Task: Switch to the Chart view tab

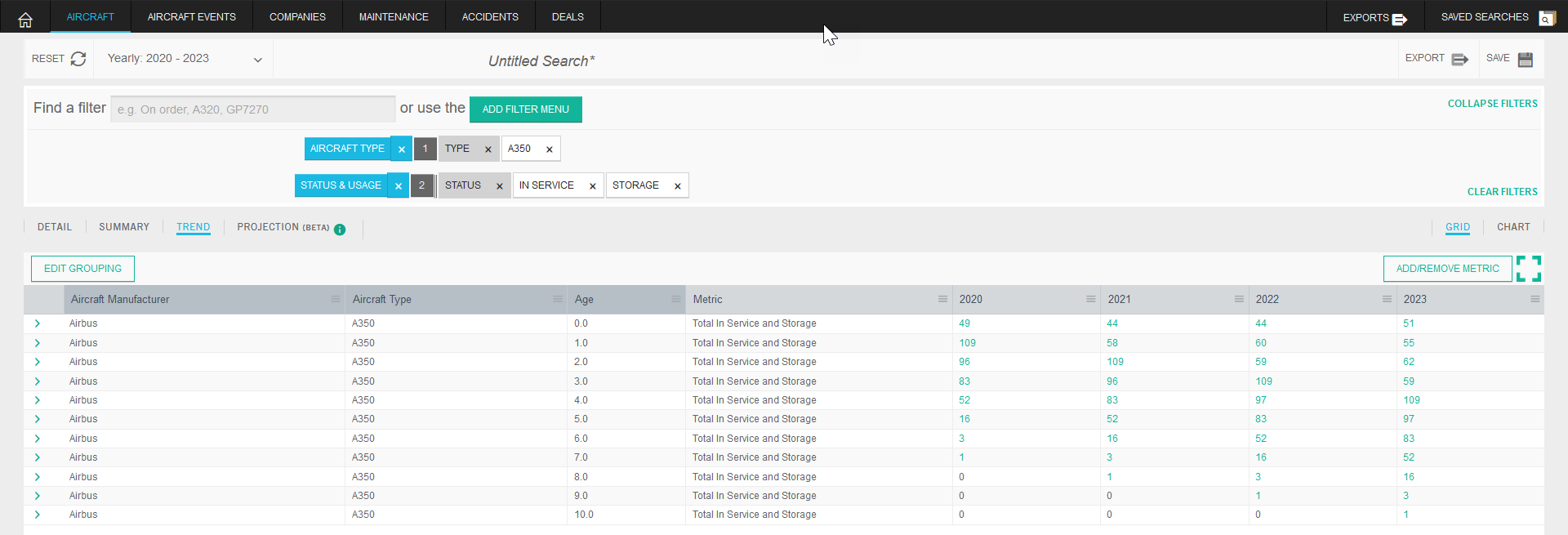Action: (1513, 227)
